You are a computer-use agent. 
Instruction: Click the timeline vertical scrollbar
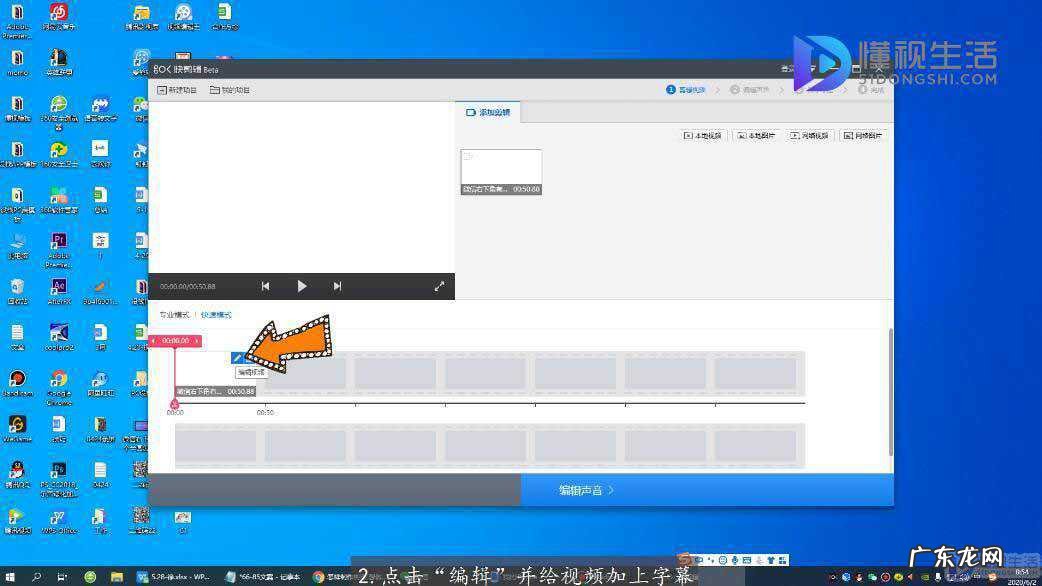pyautogui.click(x=890, y=392)
